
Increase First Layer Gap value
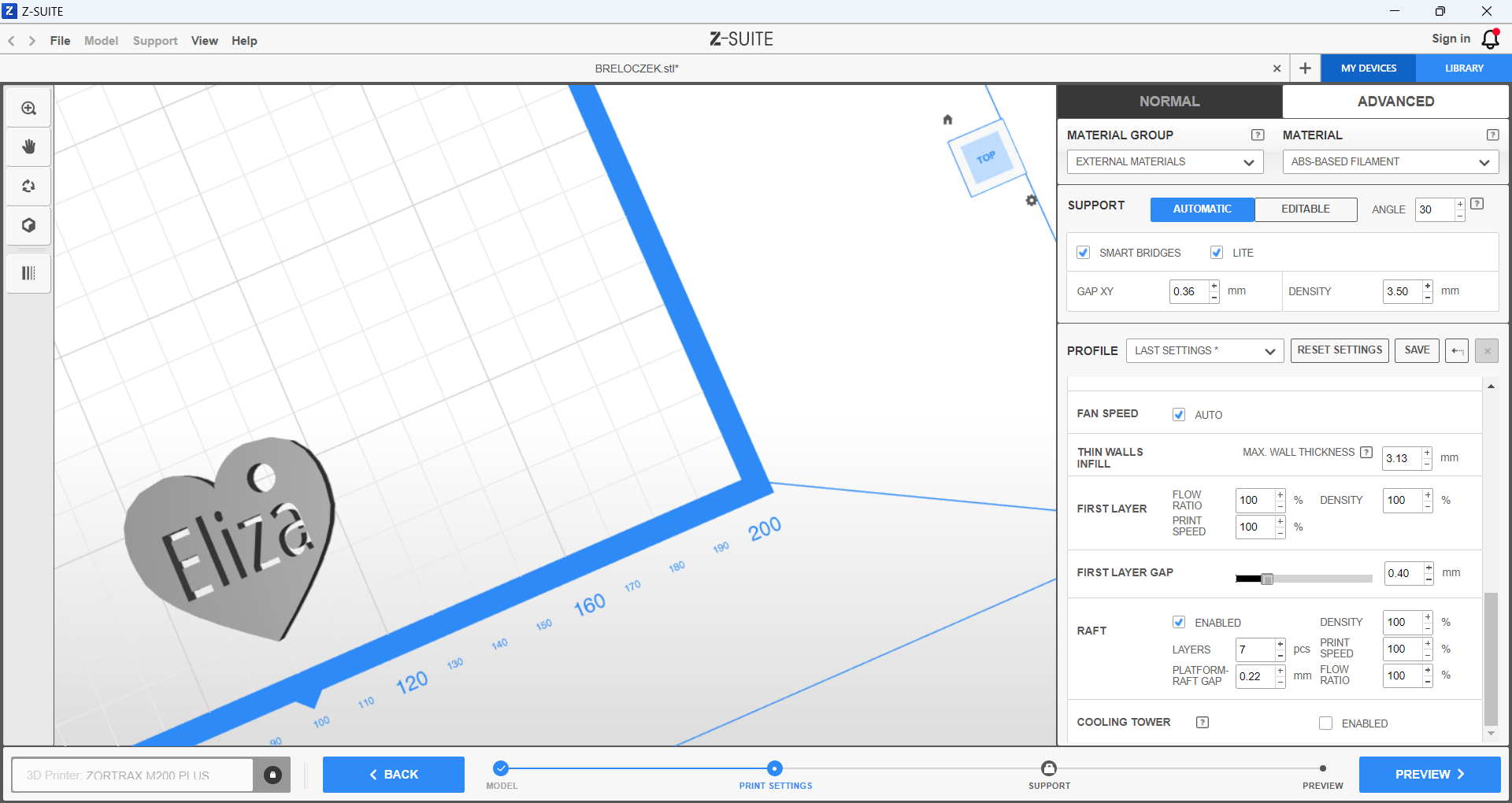1429,568
